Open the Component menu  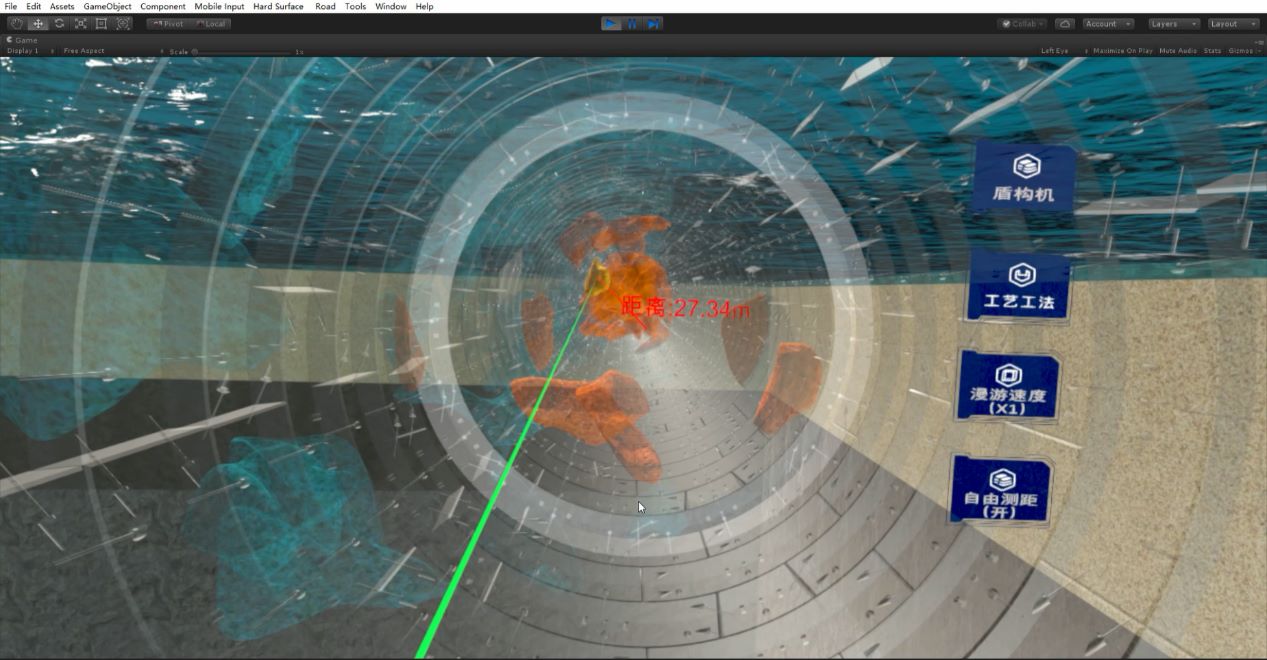(163, 6)
